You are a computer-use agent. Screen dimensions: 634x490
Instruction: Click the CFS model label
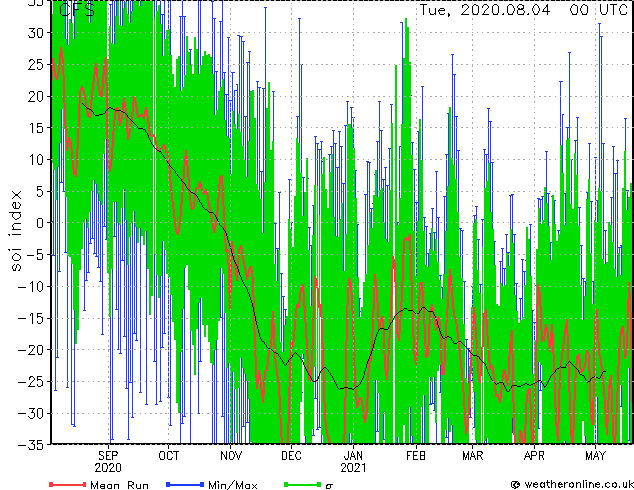tap(77, 10)
